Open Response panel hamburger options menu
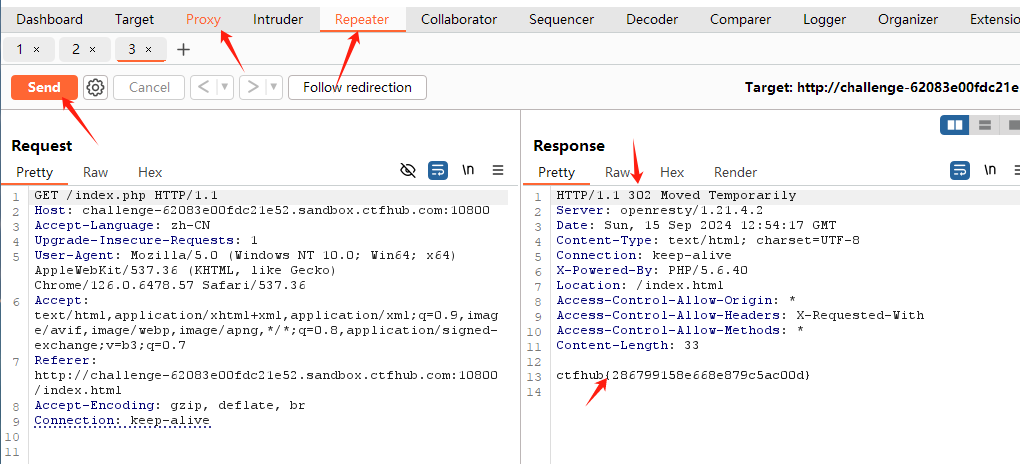The width and height of the screenshot is (1020, 464). (1014, 170)
